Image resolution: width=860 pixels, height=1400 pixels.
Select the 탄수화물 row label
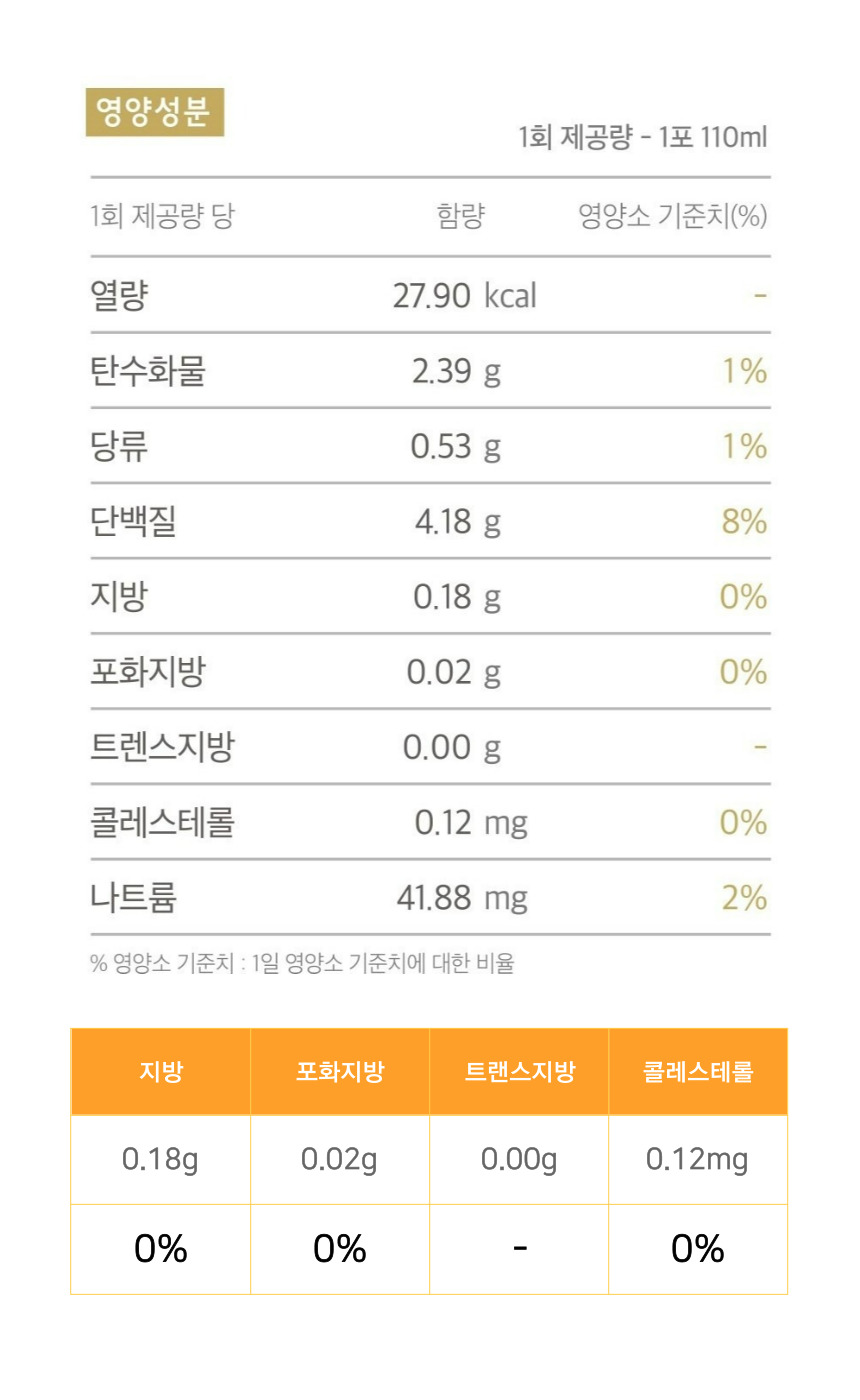click(147, 371)
